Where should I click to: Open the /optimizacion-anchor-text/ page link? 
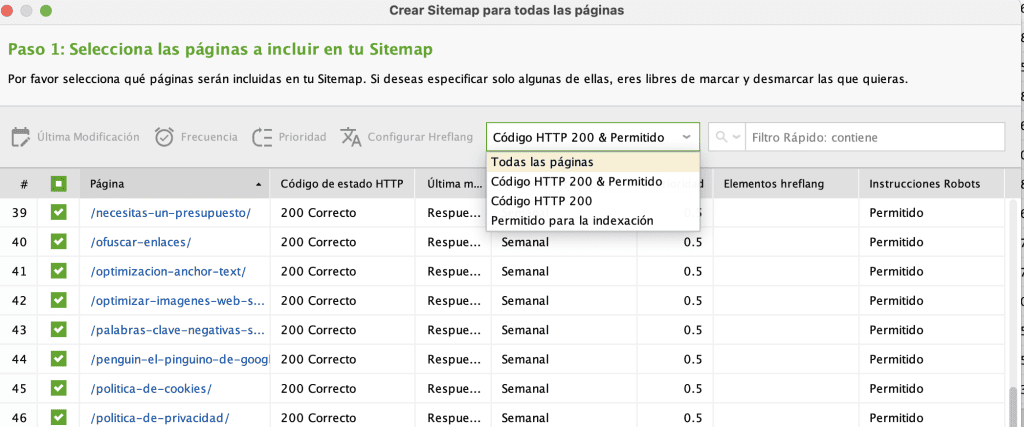(168, 271)
